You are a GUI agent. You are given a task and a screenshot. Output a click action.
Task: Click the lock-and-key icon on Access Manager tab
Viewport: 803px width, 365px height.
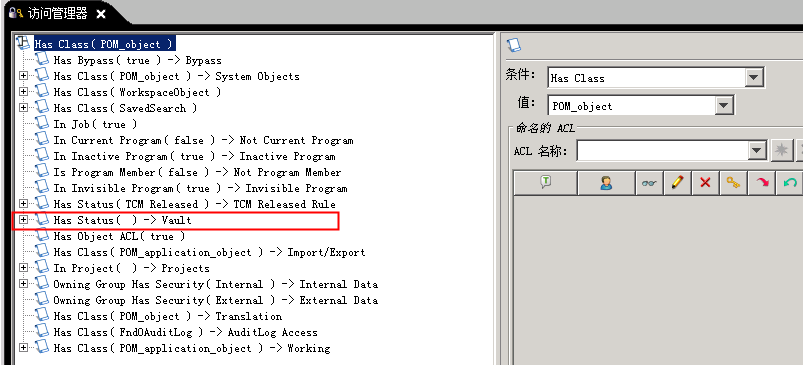pos(16,12)
